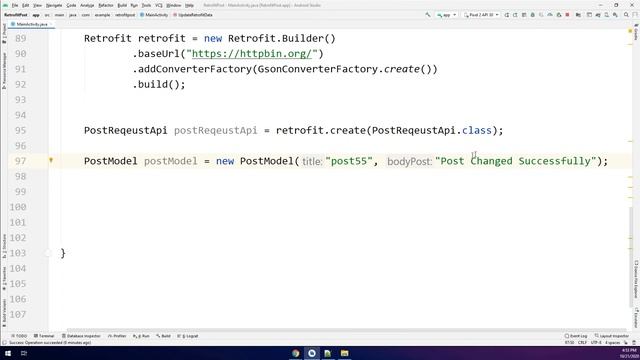Click the File Explorer taskbar icon
The image size is (640, 360).
[344, 353]
